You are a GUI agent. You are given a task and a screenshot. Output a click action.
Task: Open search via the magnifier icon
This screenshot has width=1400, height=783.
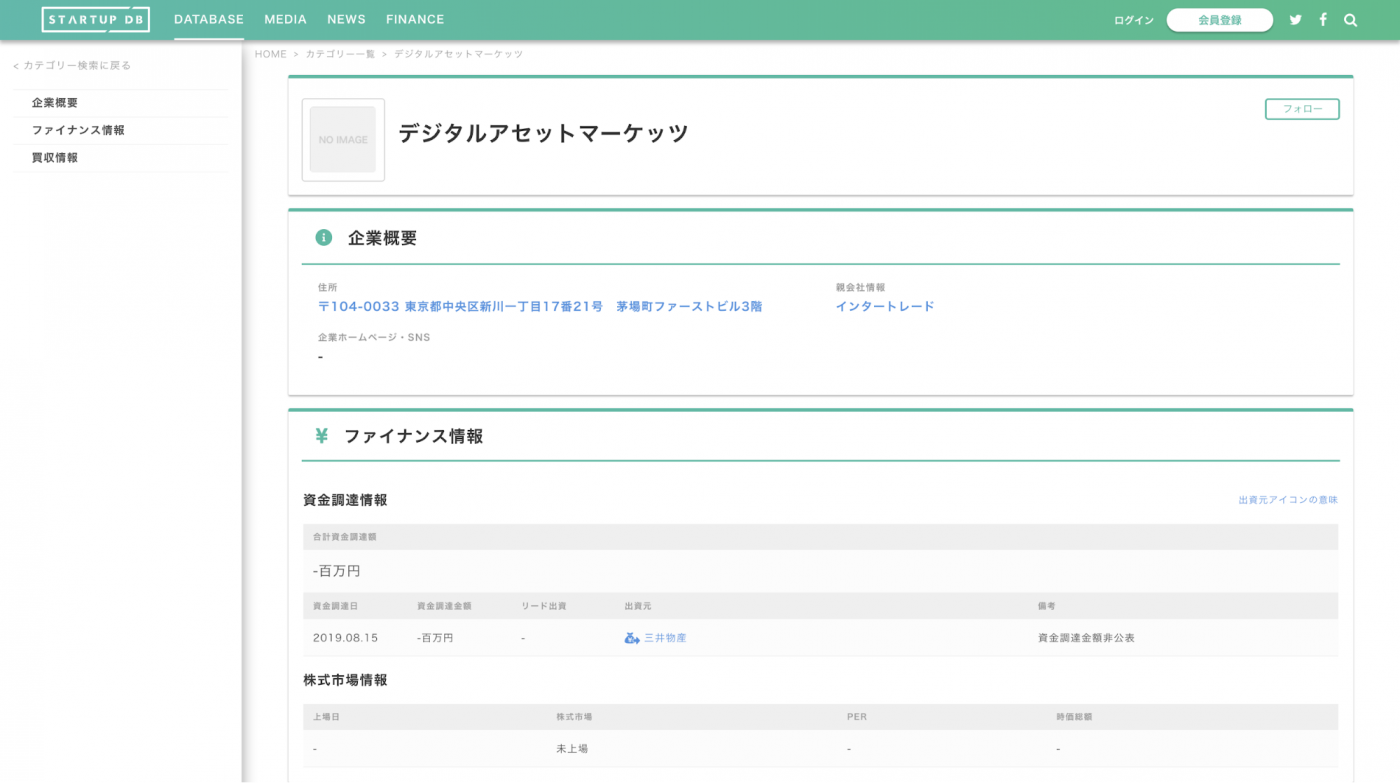(1350, 19)
